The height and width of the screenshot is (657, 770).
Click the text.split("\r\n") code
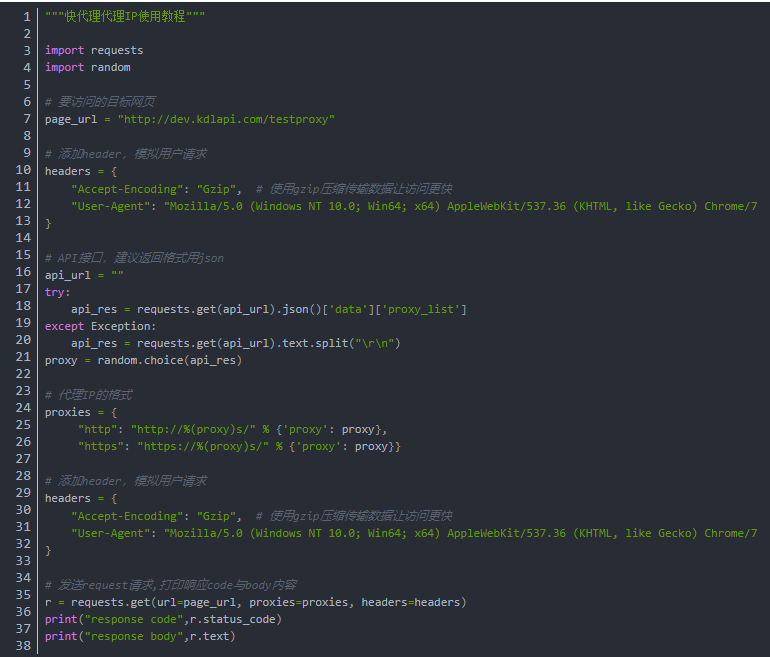(342, 343)
